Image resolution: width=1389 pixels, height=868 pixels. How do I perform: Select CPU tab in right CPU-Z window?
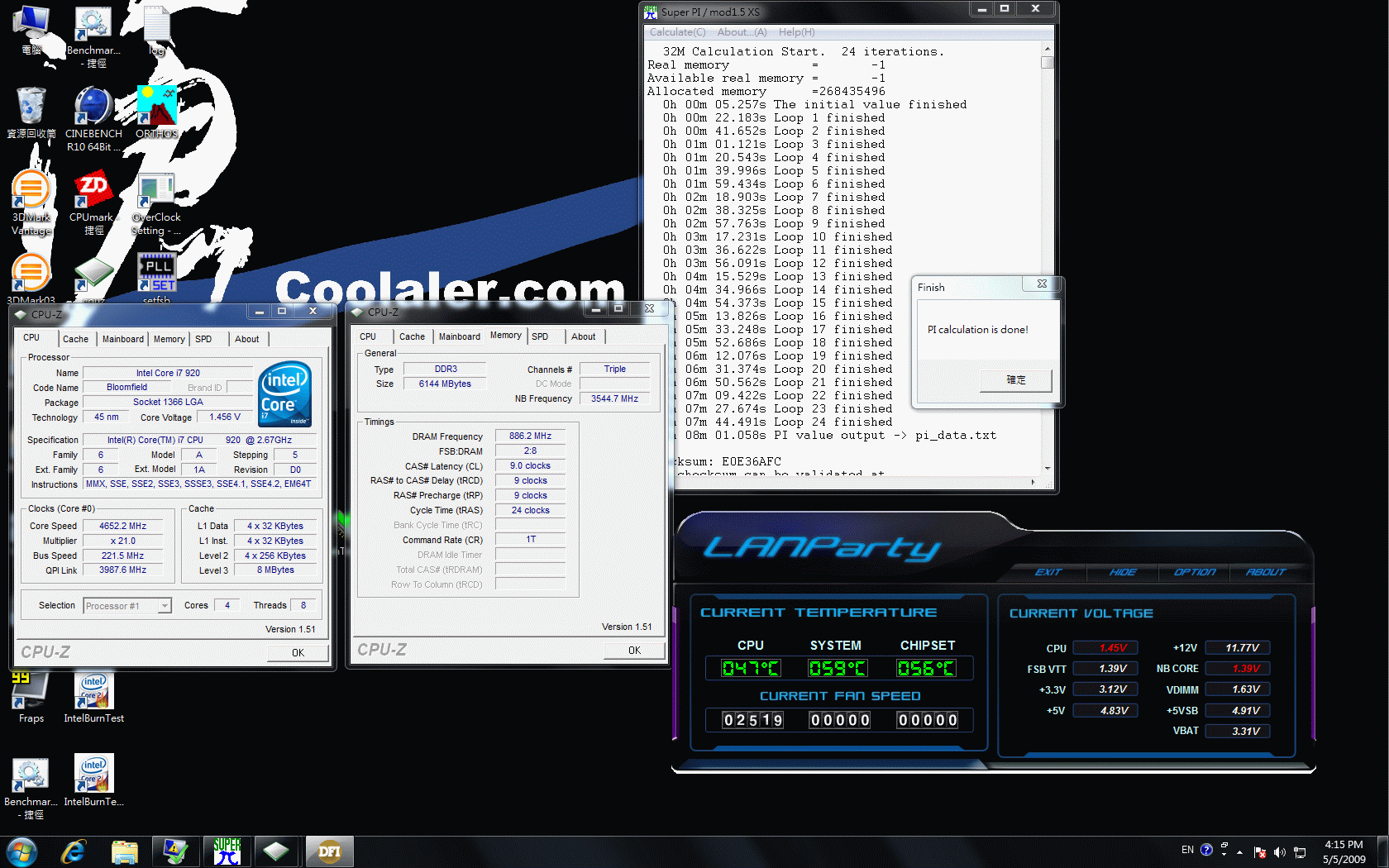[368, 336]
